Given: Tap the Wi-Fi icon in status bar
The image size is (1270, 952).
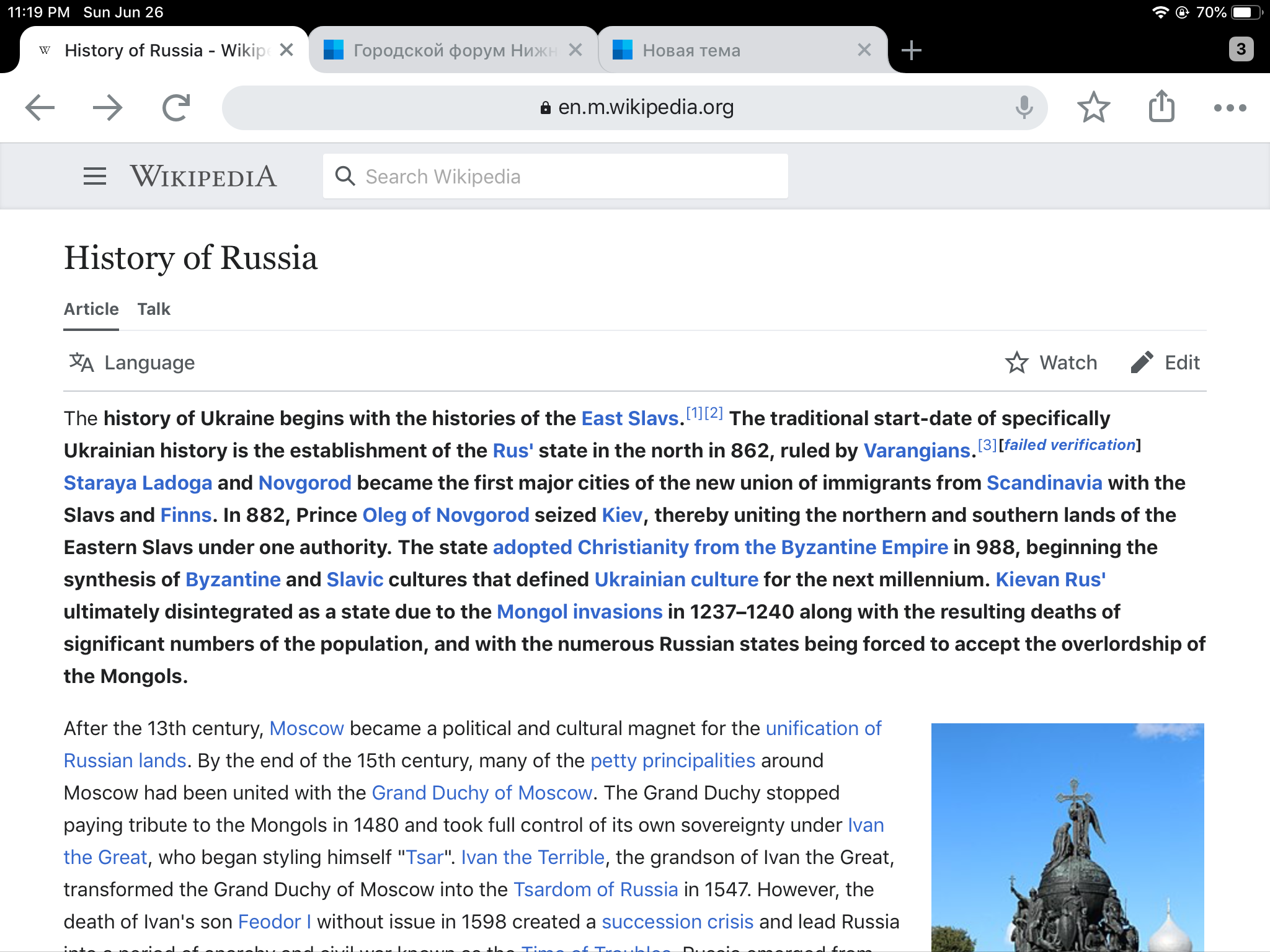Looking at the screenshot, I should click(x=1160, y=12).
